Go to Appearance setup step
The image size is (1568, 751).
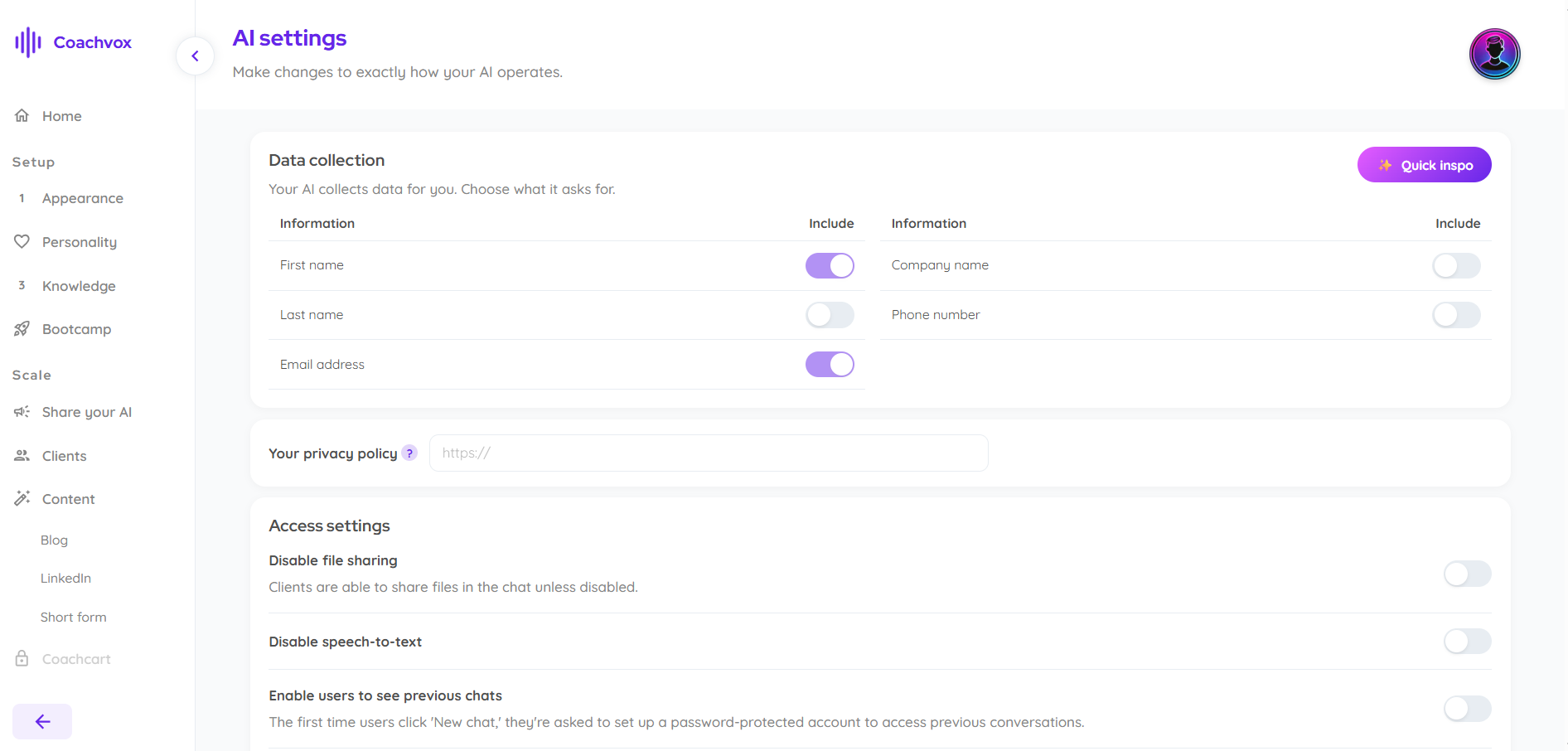click(x=83, y=198)
